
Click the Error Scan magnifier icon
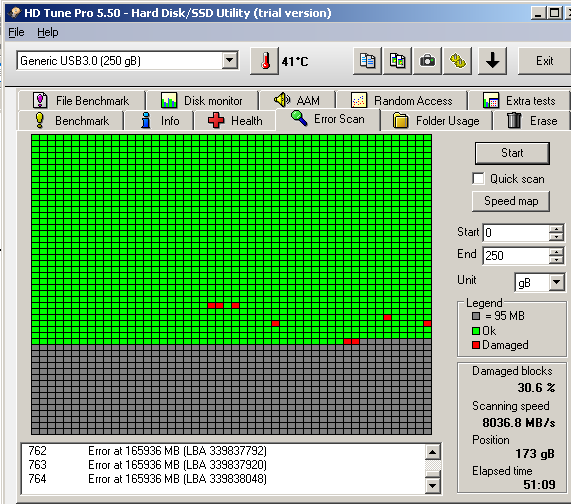[x=299, y=118]
